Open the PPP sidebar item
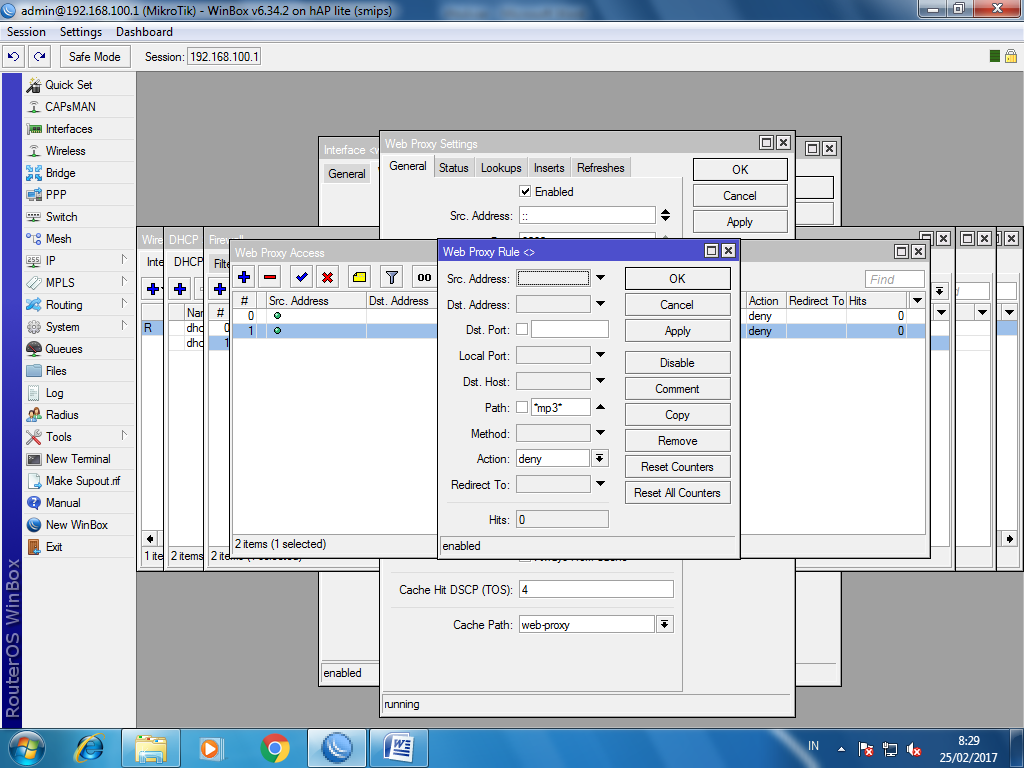This screenshot has height=768, width=1024. [x=56, y=195]
